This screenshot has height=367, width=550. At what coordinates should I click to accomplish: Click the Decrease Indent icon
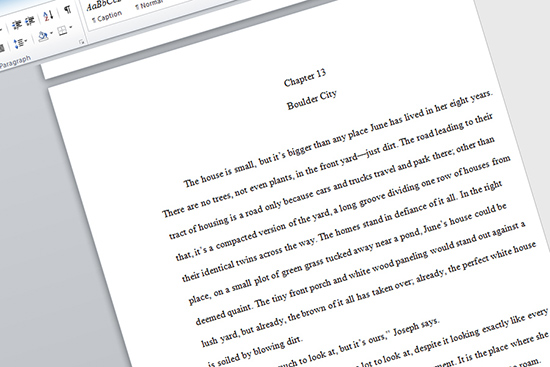point(16,25)
